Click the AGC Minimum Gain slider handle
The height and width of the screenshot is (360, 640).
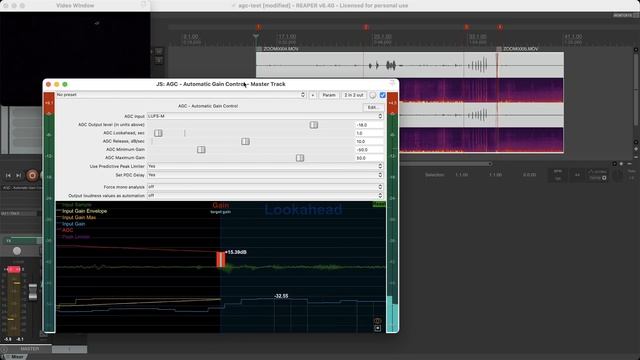click(201, 150)
